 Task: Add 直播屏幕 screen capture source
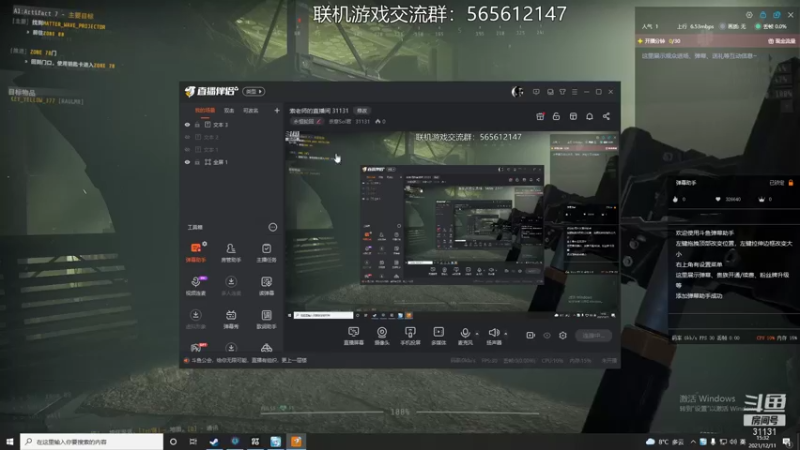point(353,336)
